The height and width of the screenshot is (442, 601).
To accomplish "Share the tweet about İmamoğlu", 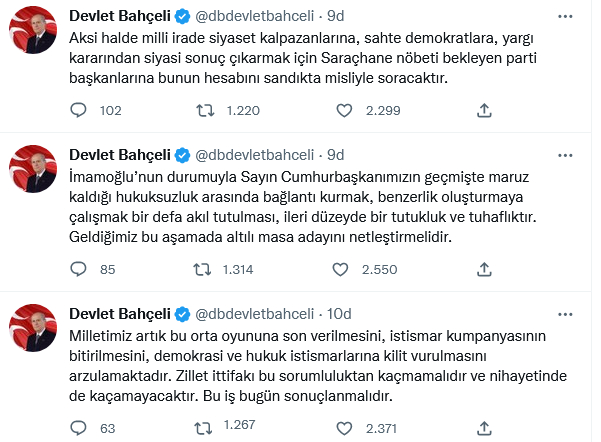I will pyautogui.click(x=484, y=269).
